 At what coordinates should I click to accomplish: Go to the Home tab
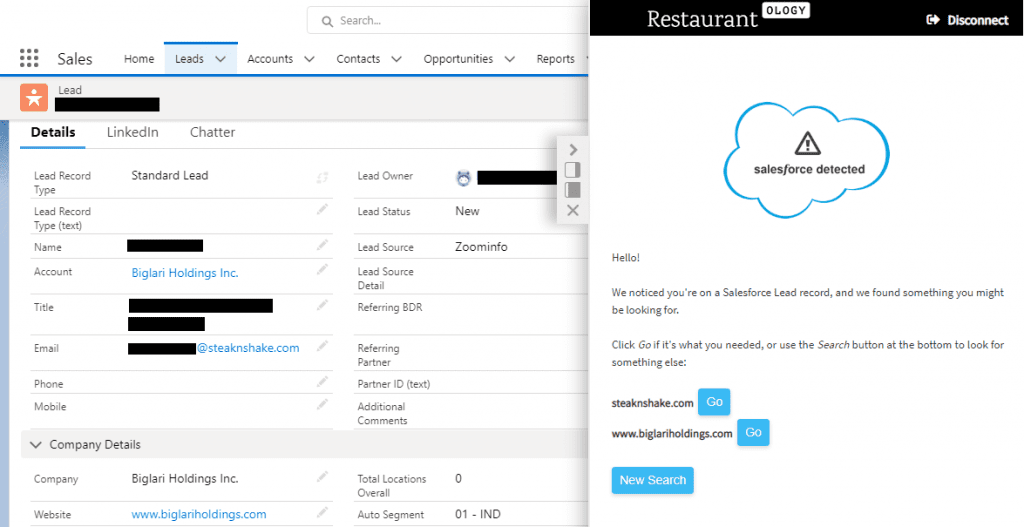pos(139,59)
